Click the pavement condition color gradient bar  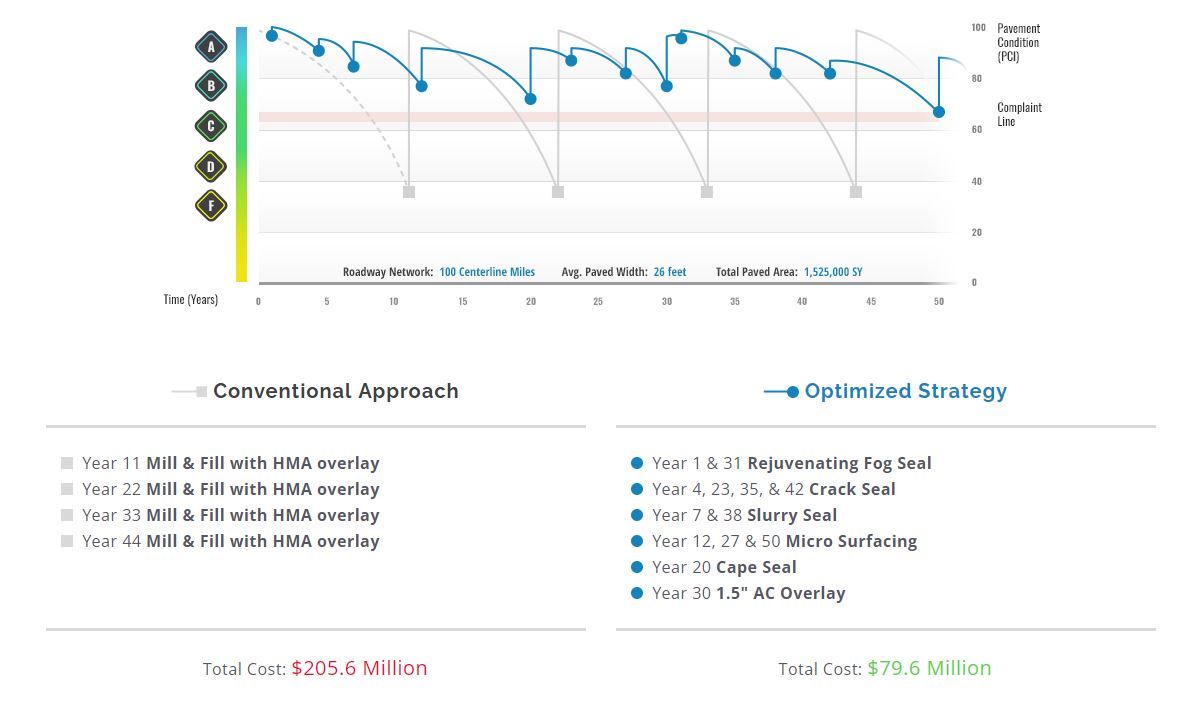pyautogui.click(x=241, y=154)
